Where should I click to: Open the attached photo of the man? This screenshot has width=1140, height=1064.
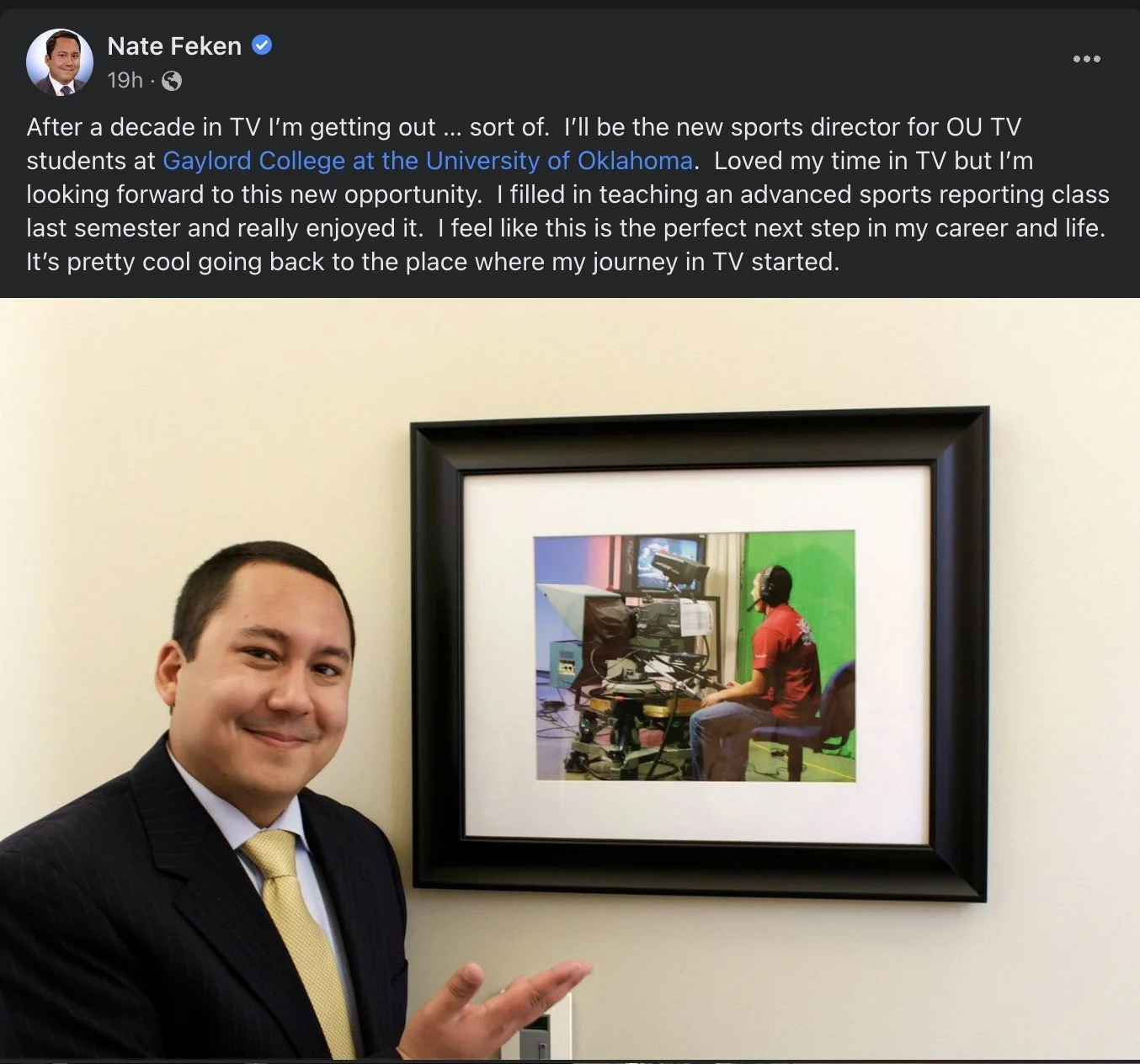click(x=570, y=678)
